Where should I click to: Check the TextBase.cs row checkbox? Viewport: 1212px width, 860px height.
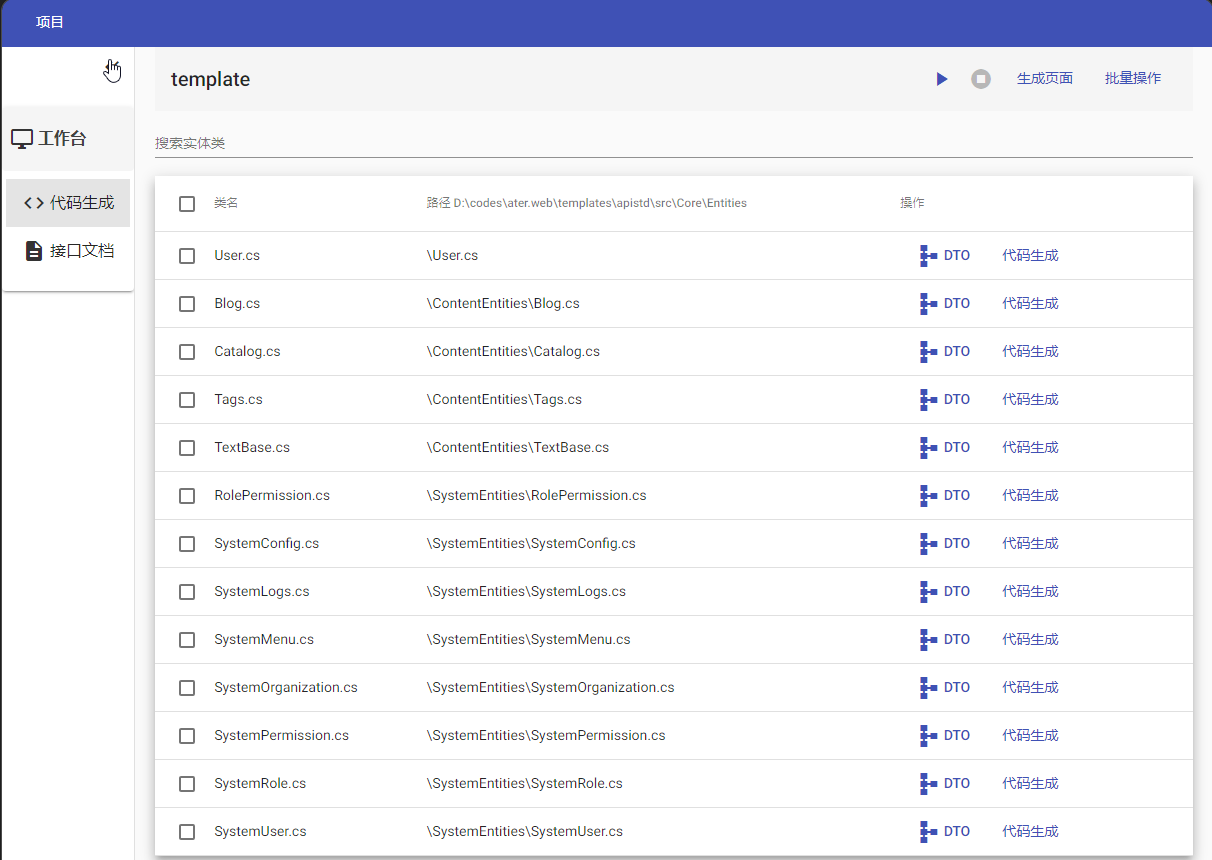pos(187,448)
